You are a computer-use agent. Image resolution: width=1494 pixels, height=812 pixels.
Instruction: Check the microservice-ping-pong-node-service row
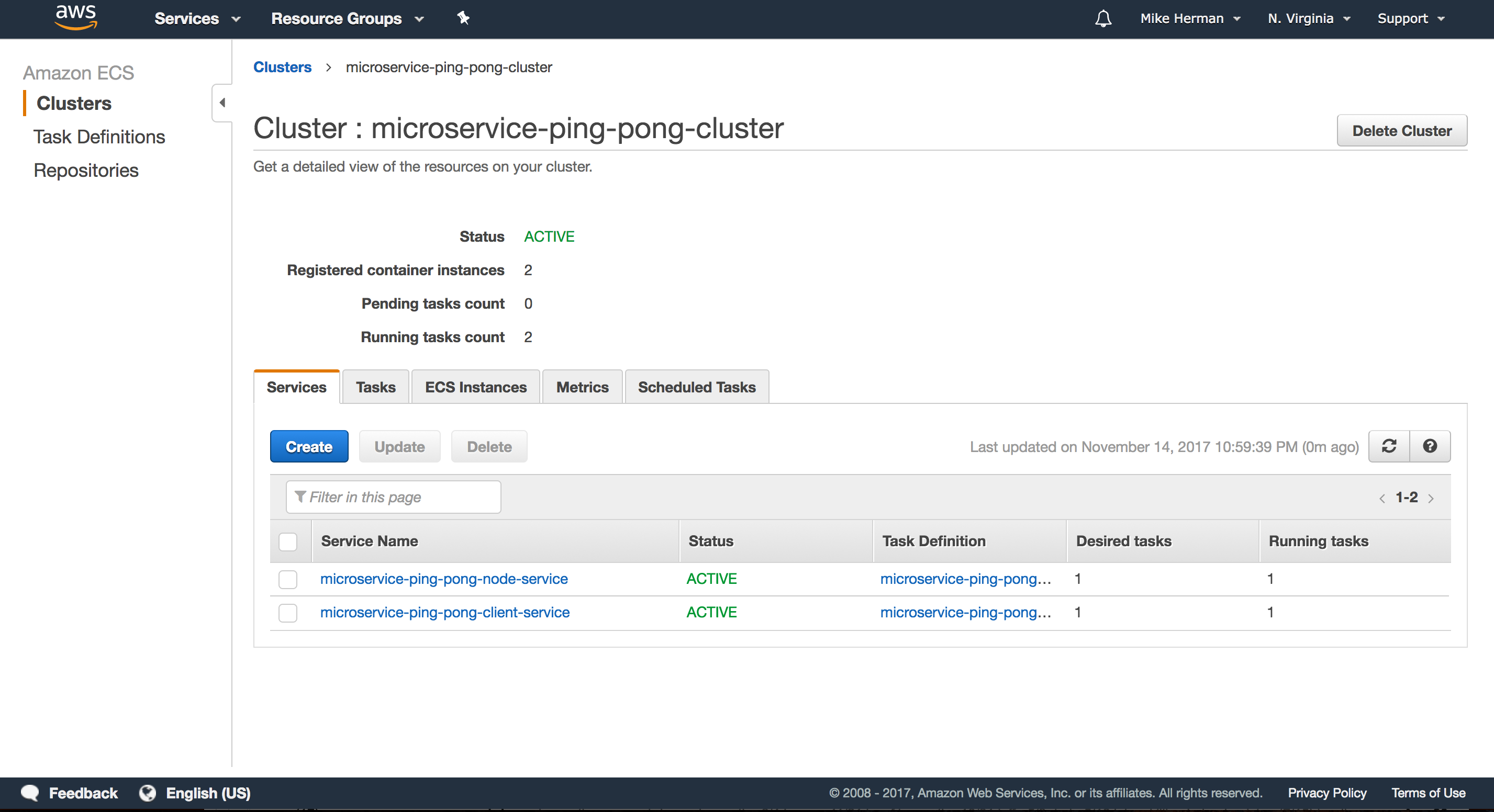288,579
